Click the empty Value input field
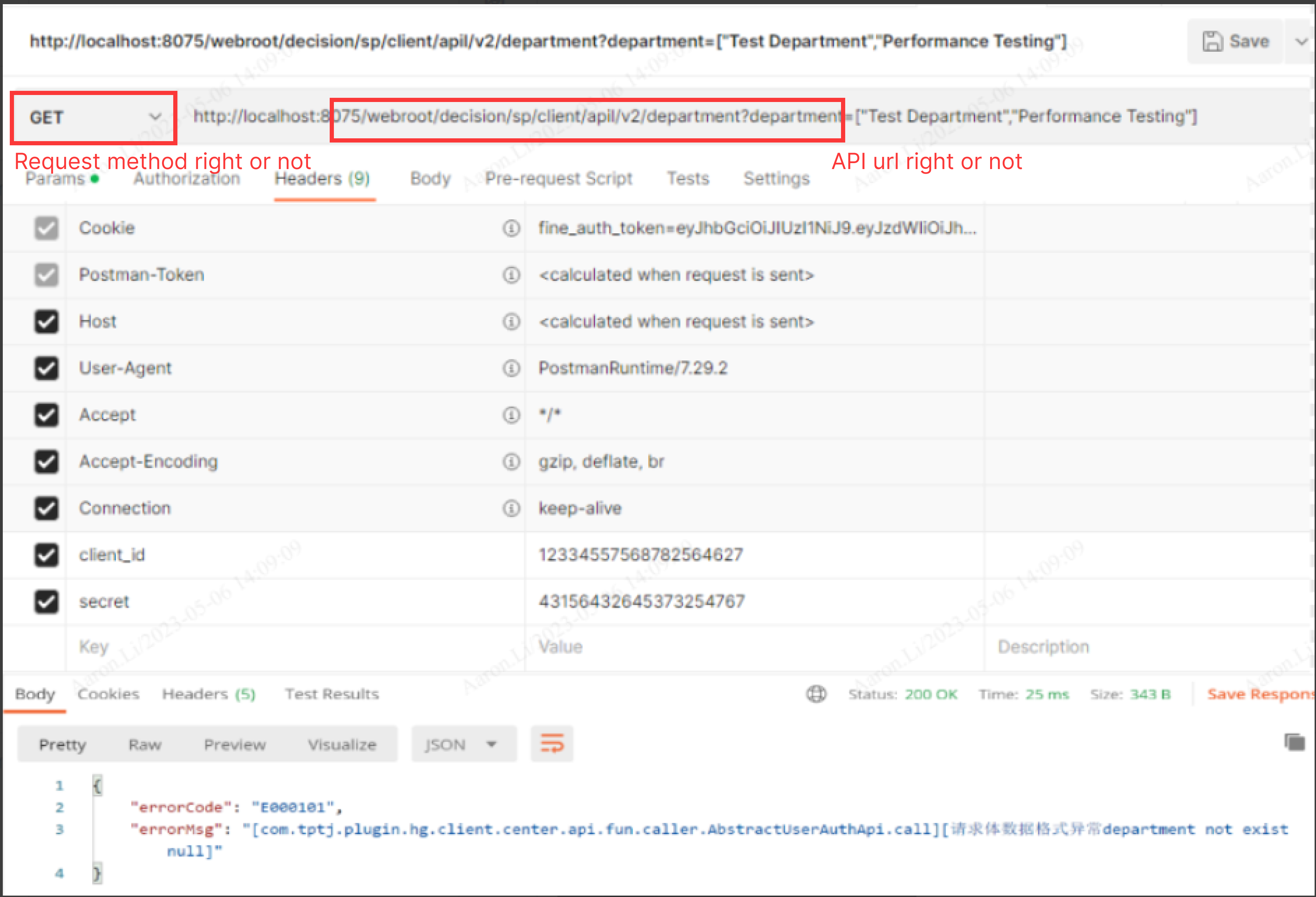The height and width of the screenshot is (897, 1316). [x=754, y=647]
